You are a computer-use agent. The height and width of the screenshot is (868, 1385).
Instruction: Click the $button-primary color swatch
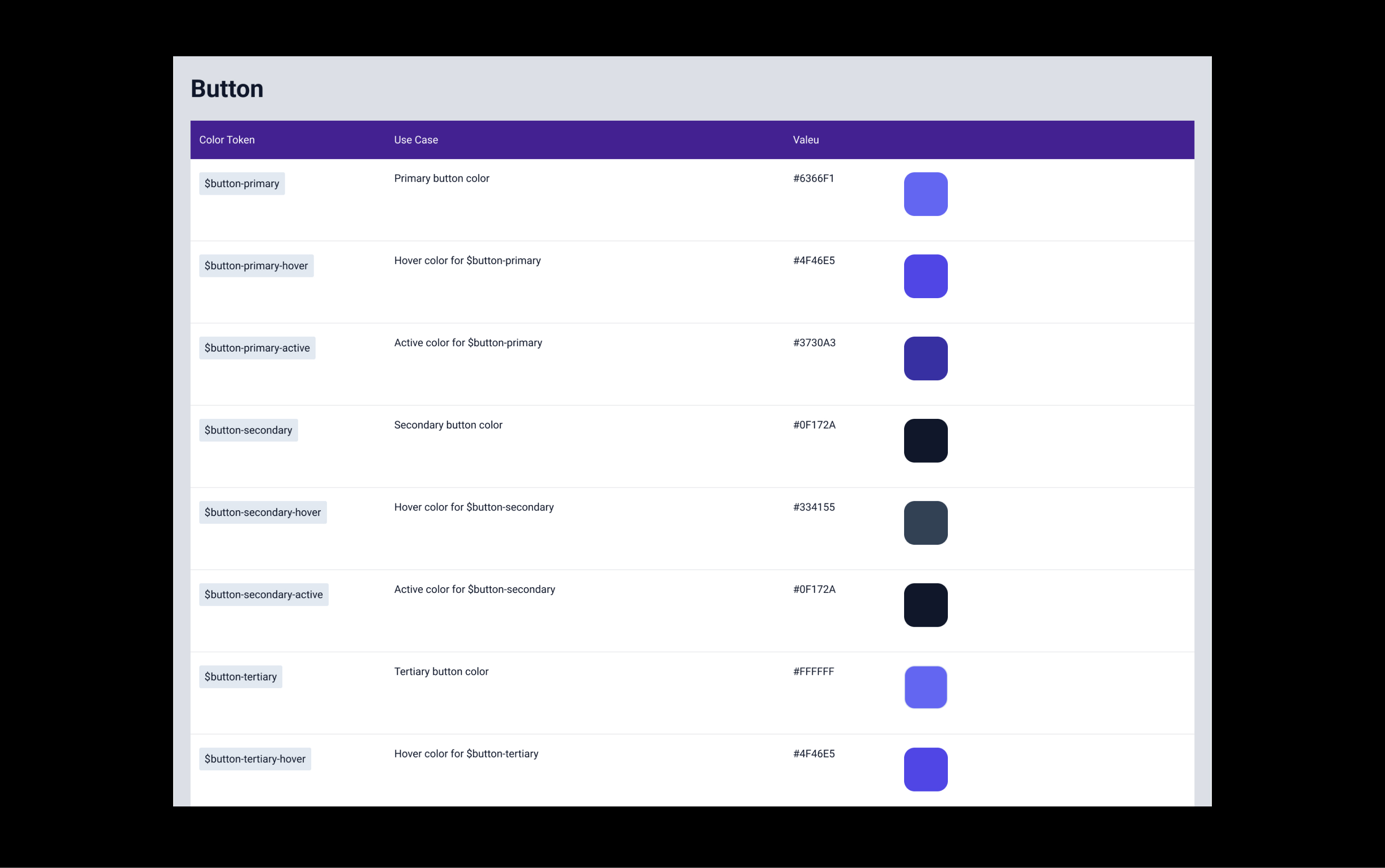[925, 194]
